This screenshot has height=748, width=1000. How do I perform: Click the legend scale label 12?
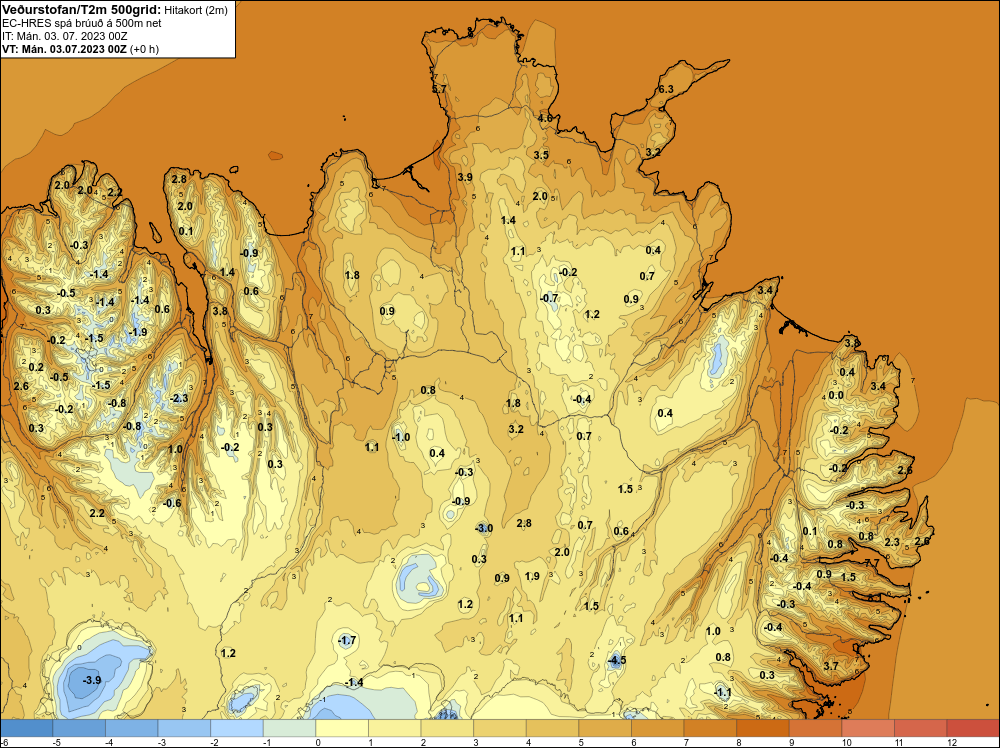(952, 742)
